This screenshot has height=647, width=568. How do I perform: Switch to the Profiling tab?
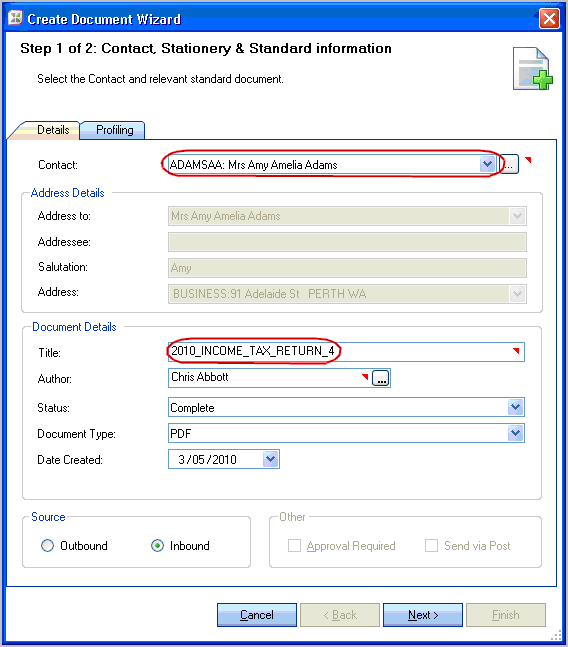113,130
